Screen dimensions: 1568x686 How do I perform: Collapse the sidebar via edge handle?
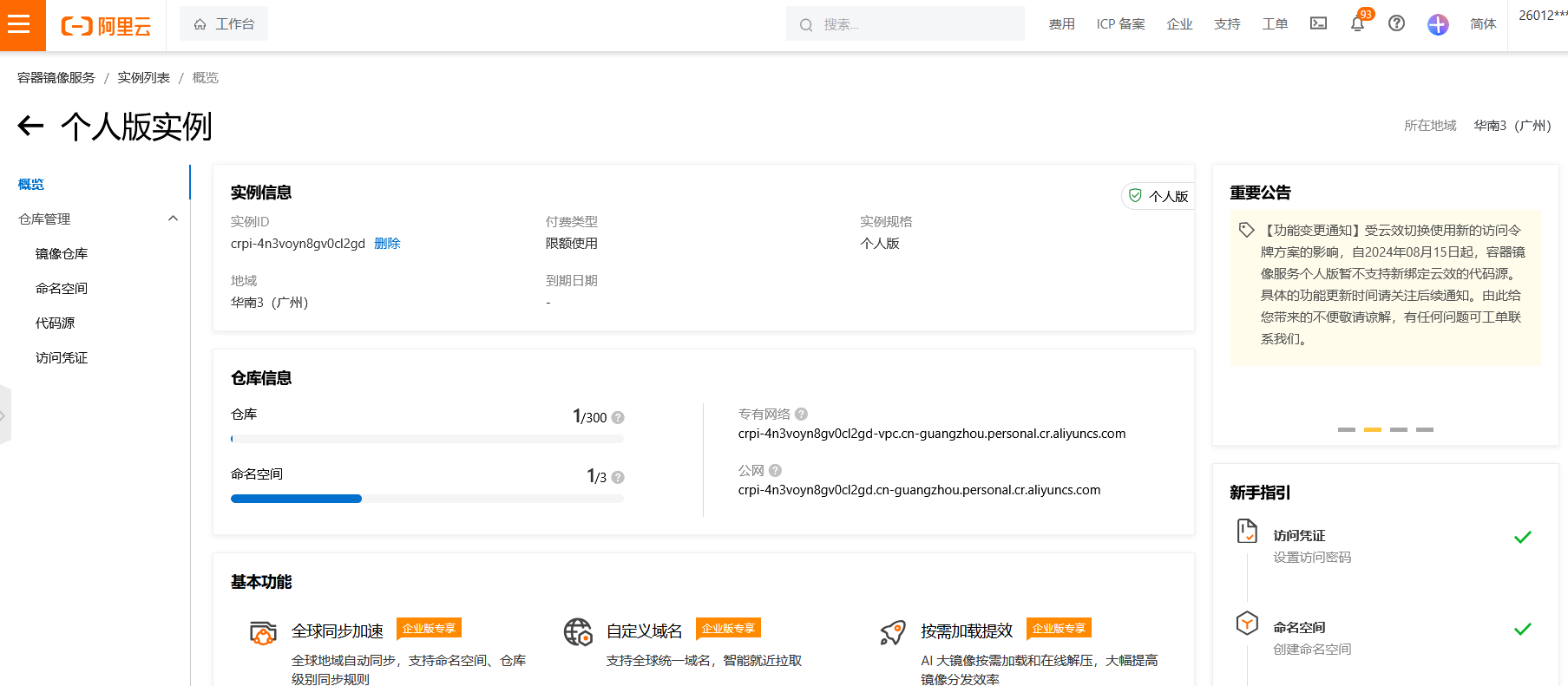4,415
